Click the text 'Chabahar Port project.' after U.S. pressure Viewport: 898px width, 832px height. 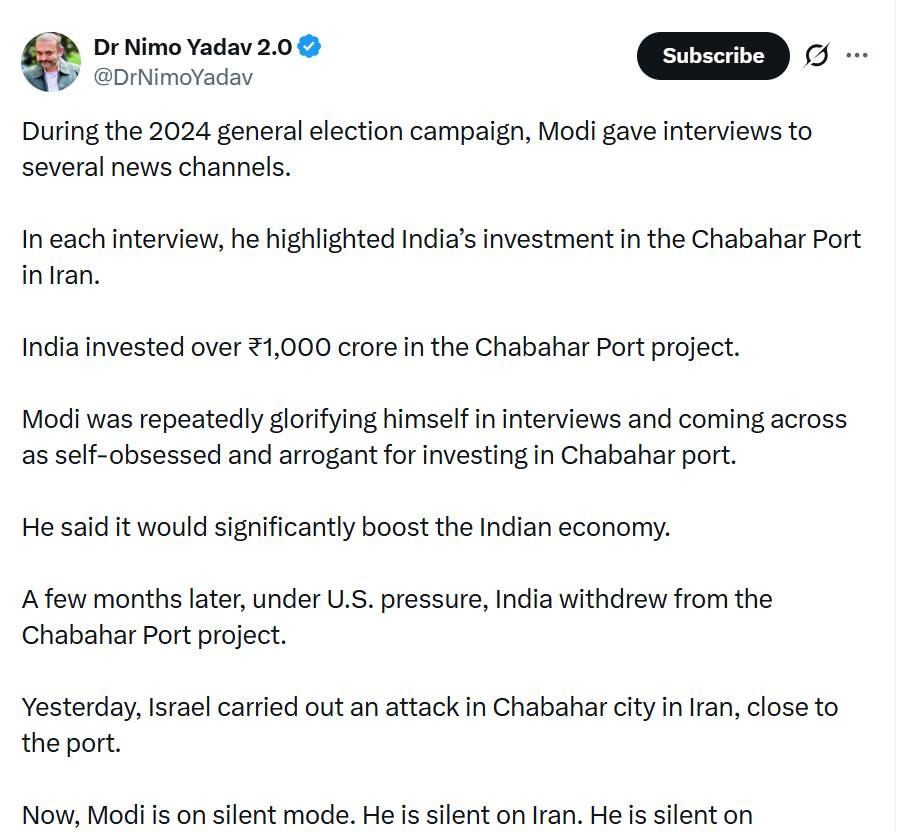coord(153,635)
